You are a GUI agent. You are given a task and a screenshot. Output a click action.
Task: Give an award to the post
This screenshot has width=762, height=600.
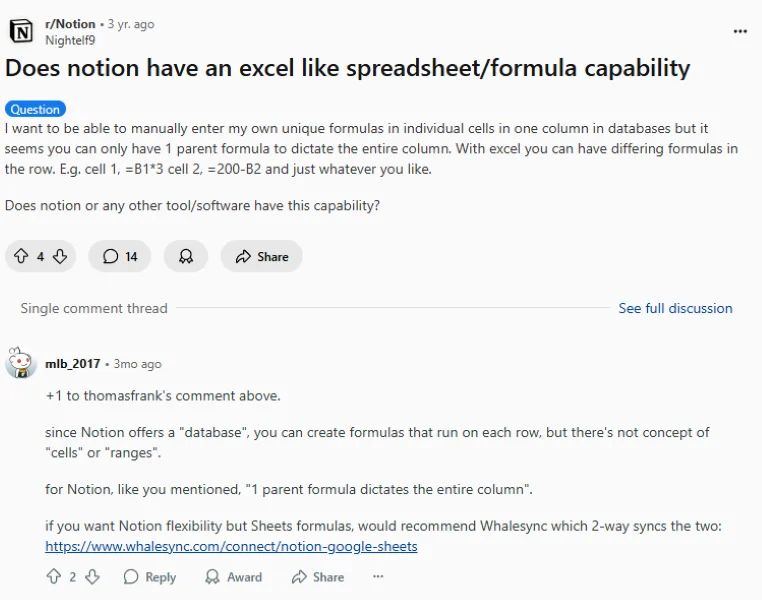186,256
